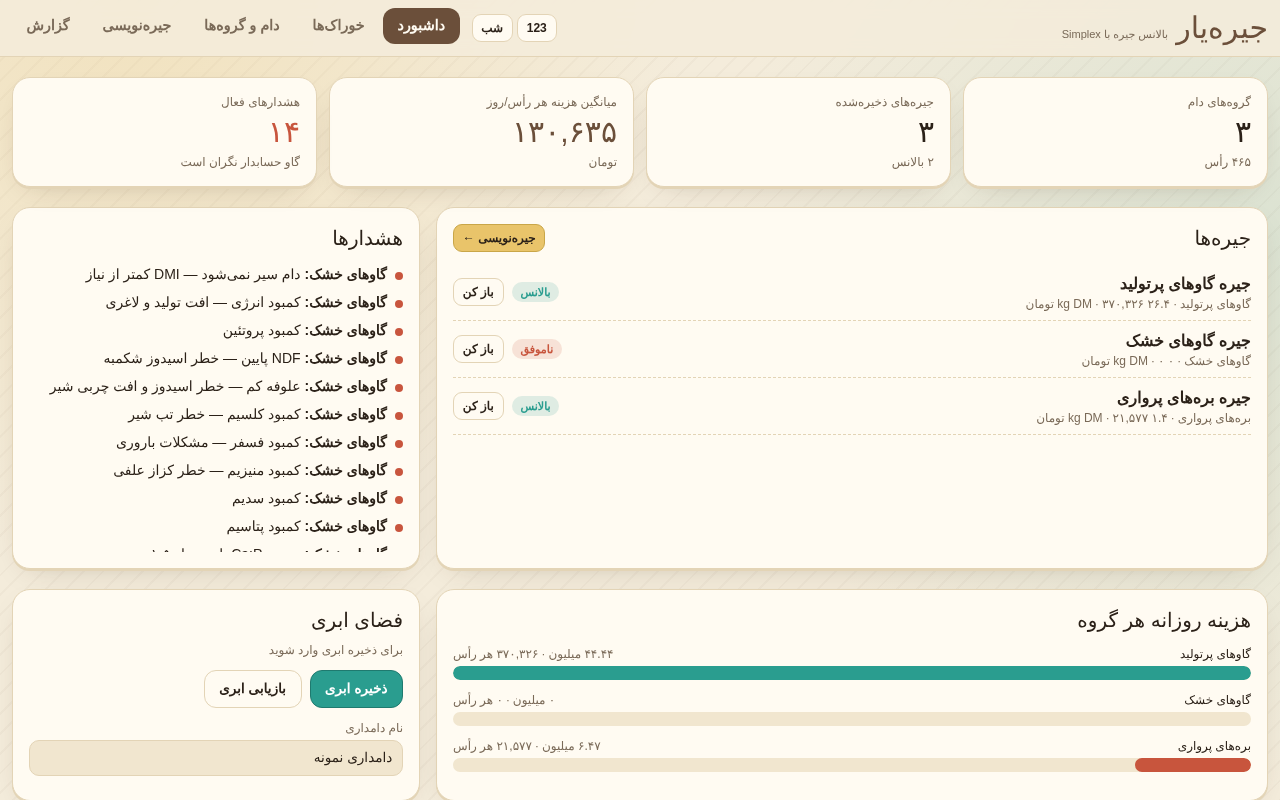Click the بازیابی ابری cloud restore button
The width and height of the screenshot is (1280, 800).
253,689
